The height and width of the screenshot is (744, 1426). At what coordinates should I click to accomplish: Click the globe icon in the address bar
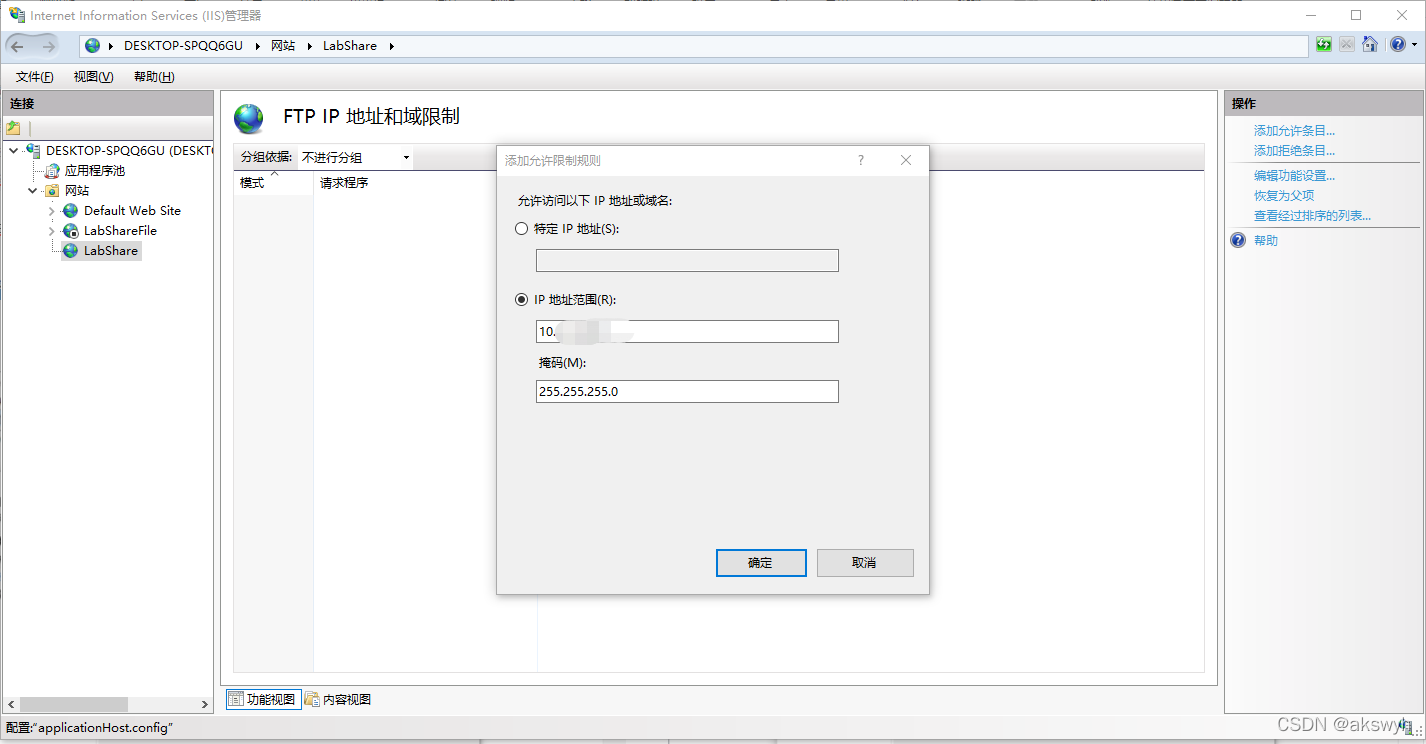click(x=93, y=46)
